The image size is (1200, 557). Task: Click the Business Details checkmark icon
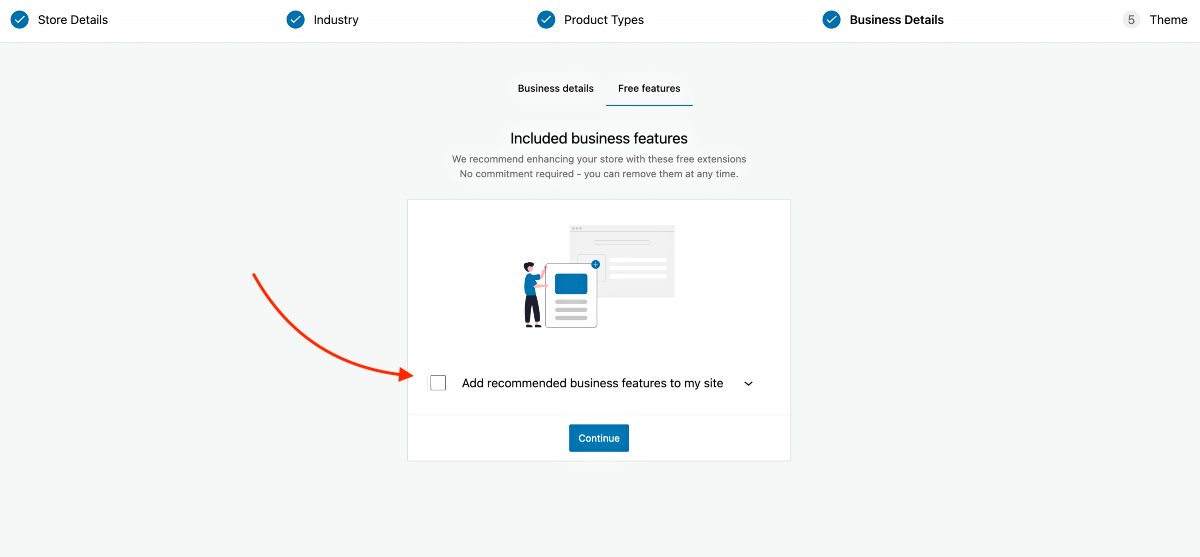click(831, 19)
